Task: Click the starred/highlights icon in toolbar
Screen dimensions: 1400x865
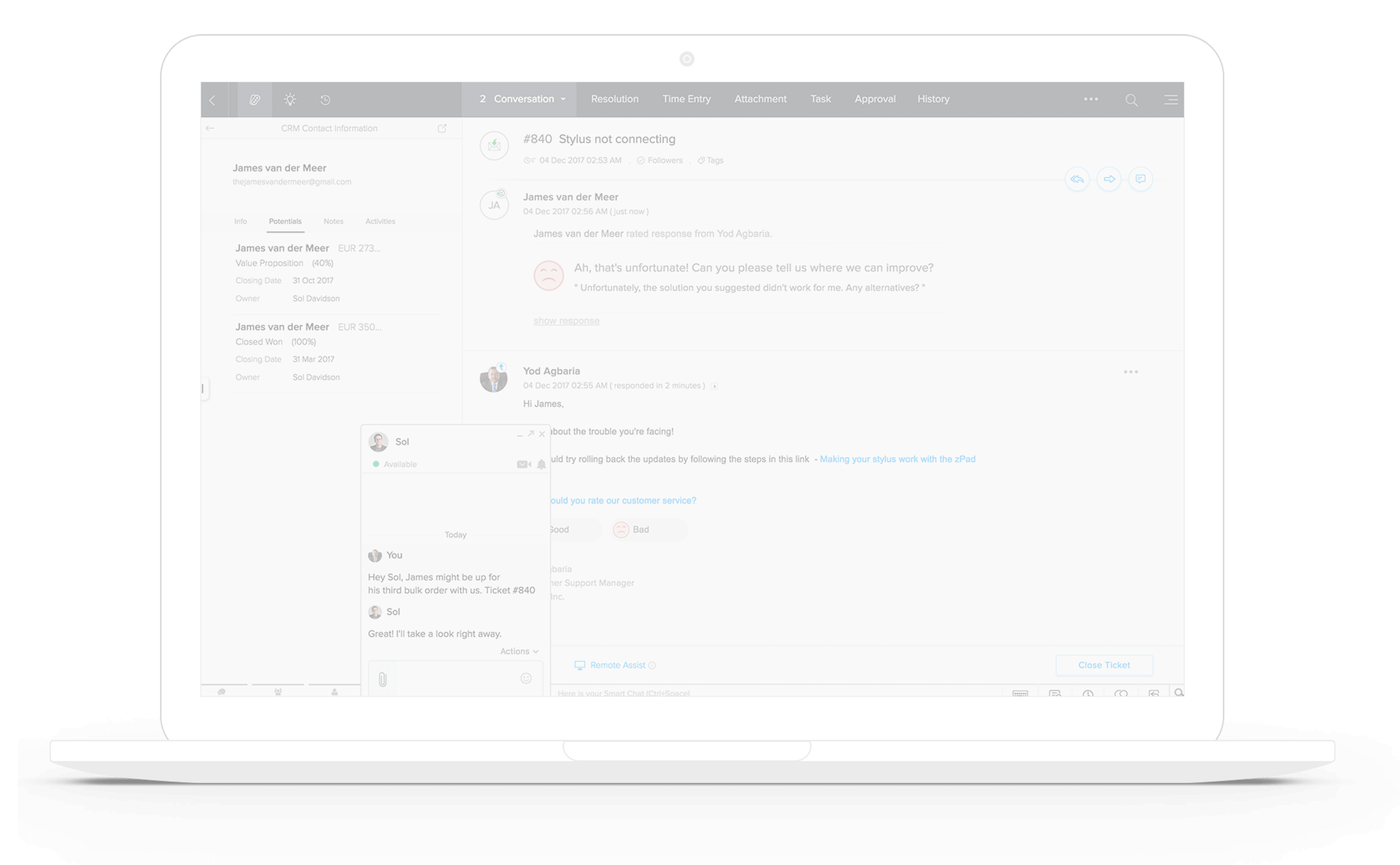Action: (290, 99)
